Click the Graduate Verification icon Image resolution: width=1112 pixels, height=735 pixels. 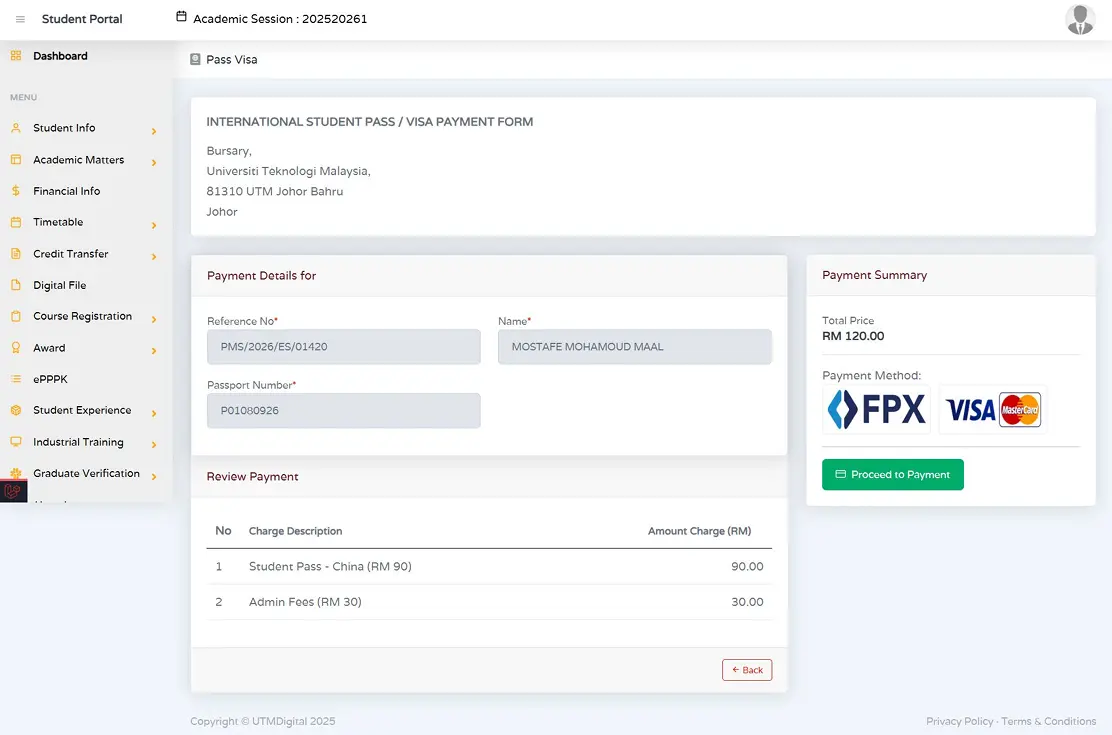click(x=16, y=472)
